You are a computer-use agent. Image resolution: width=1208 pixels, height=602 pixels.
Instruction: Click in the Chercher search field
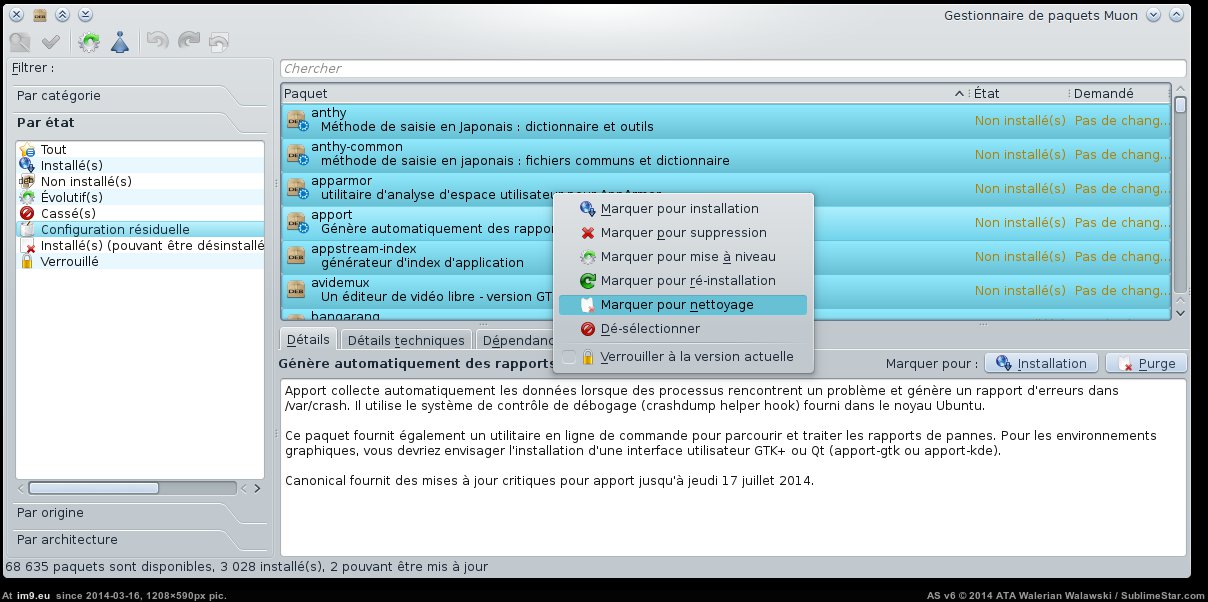[732, 69]
